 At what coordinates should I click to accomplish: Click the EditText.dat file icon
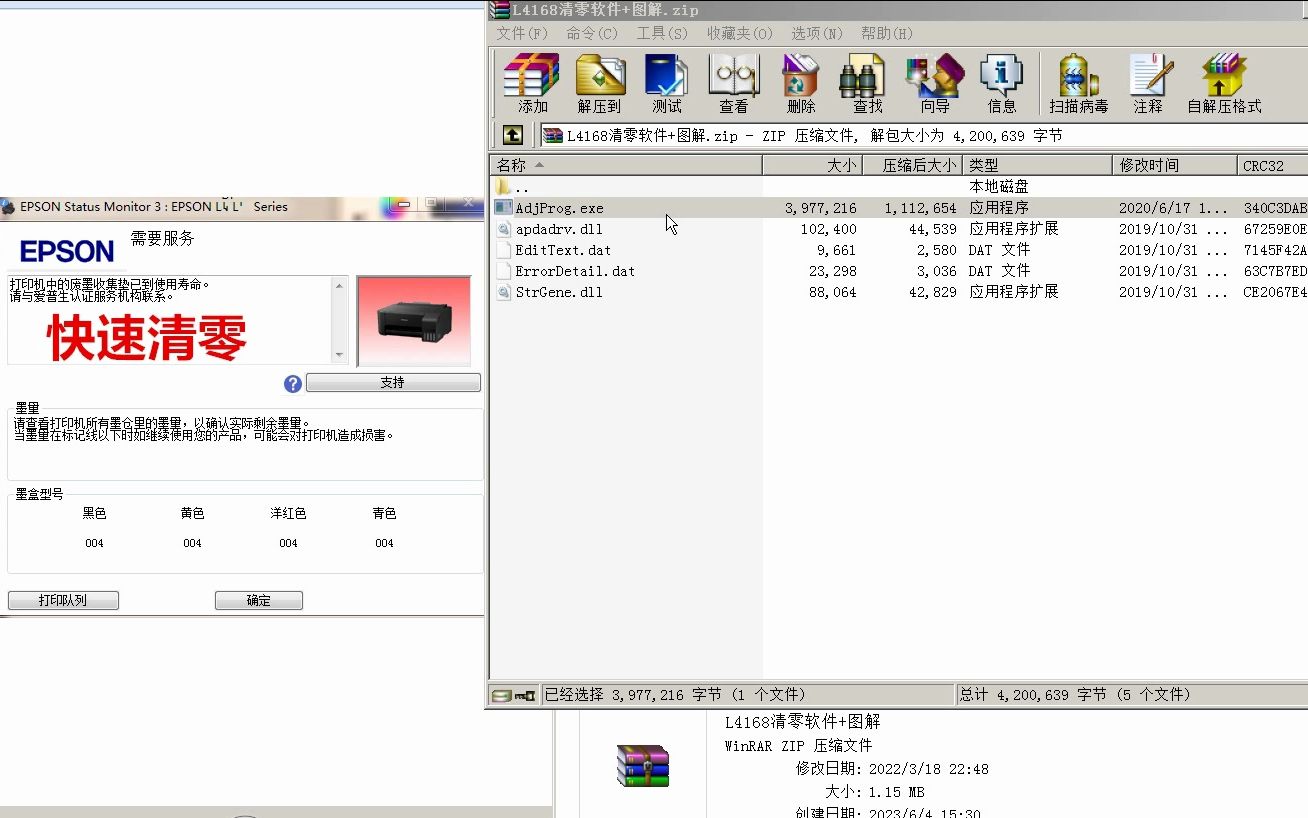503,250
